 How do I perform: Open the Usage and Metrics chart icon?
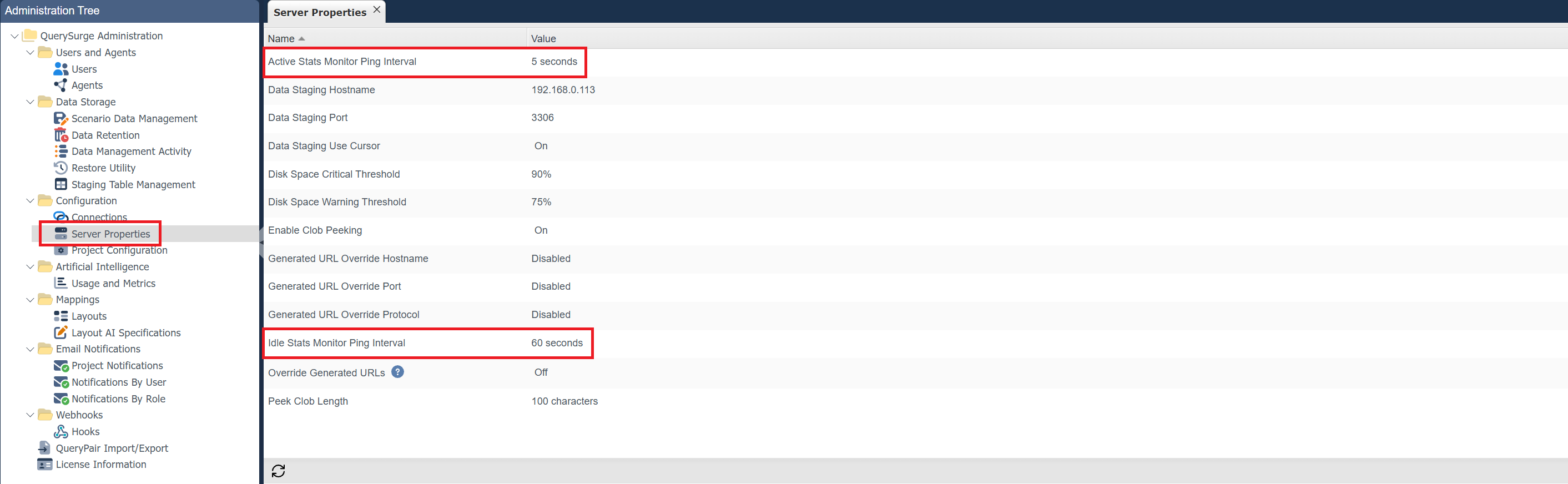[x=61, y=283]
